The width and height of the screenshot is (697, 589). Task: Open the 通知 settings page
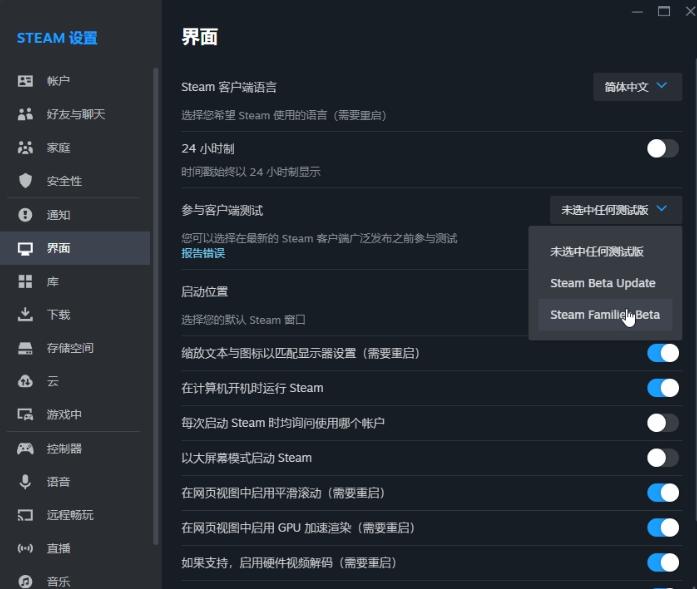(58, 215)
